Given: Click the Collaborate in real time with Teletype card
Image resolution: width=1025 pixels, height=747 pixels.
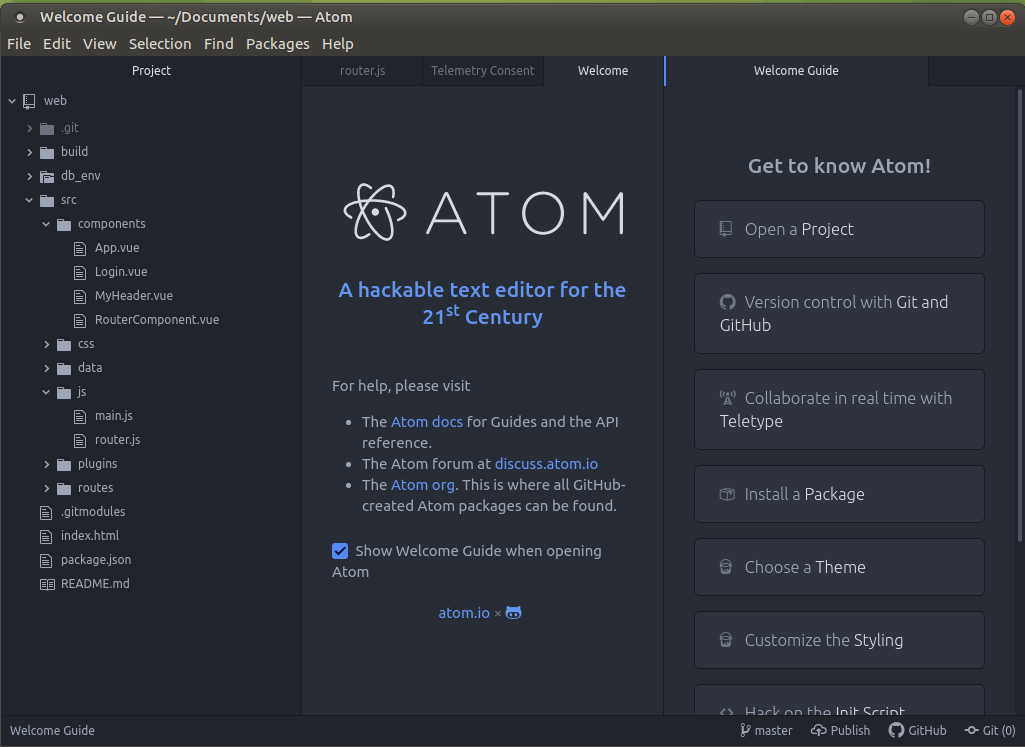Looking at the screenshot, I should 839,410.
